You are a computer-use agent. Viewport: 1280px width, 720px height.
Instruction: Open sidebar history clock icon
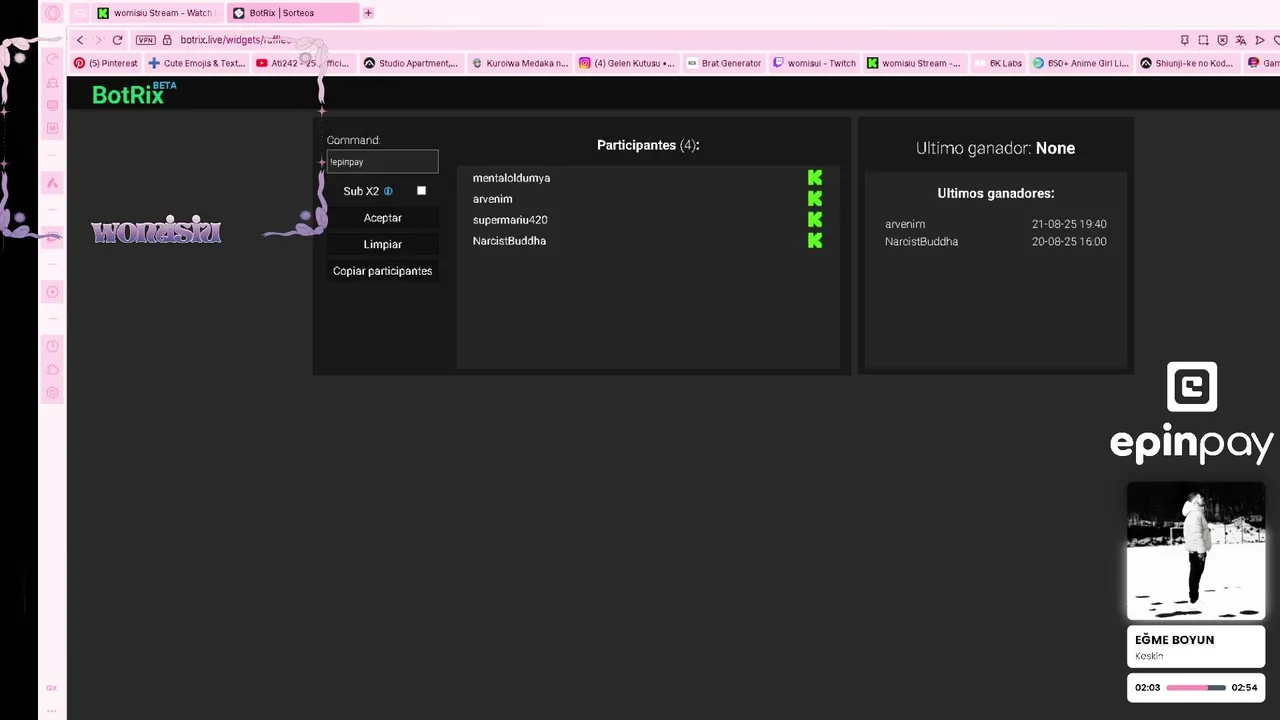click(53, 346)
